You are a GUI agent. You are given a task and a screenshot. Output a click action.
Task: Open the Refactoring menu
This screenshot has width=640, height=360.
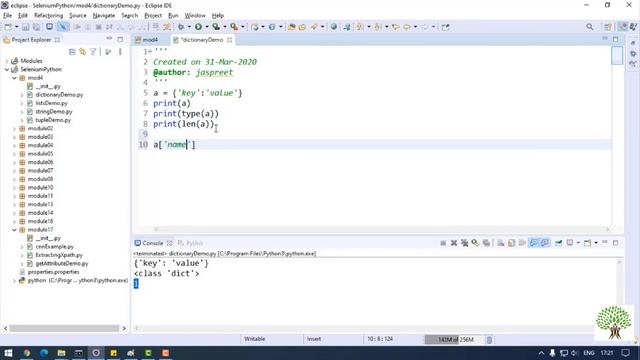(49, 16)
